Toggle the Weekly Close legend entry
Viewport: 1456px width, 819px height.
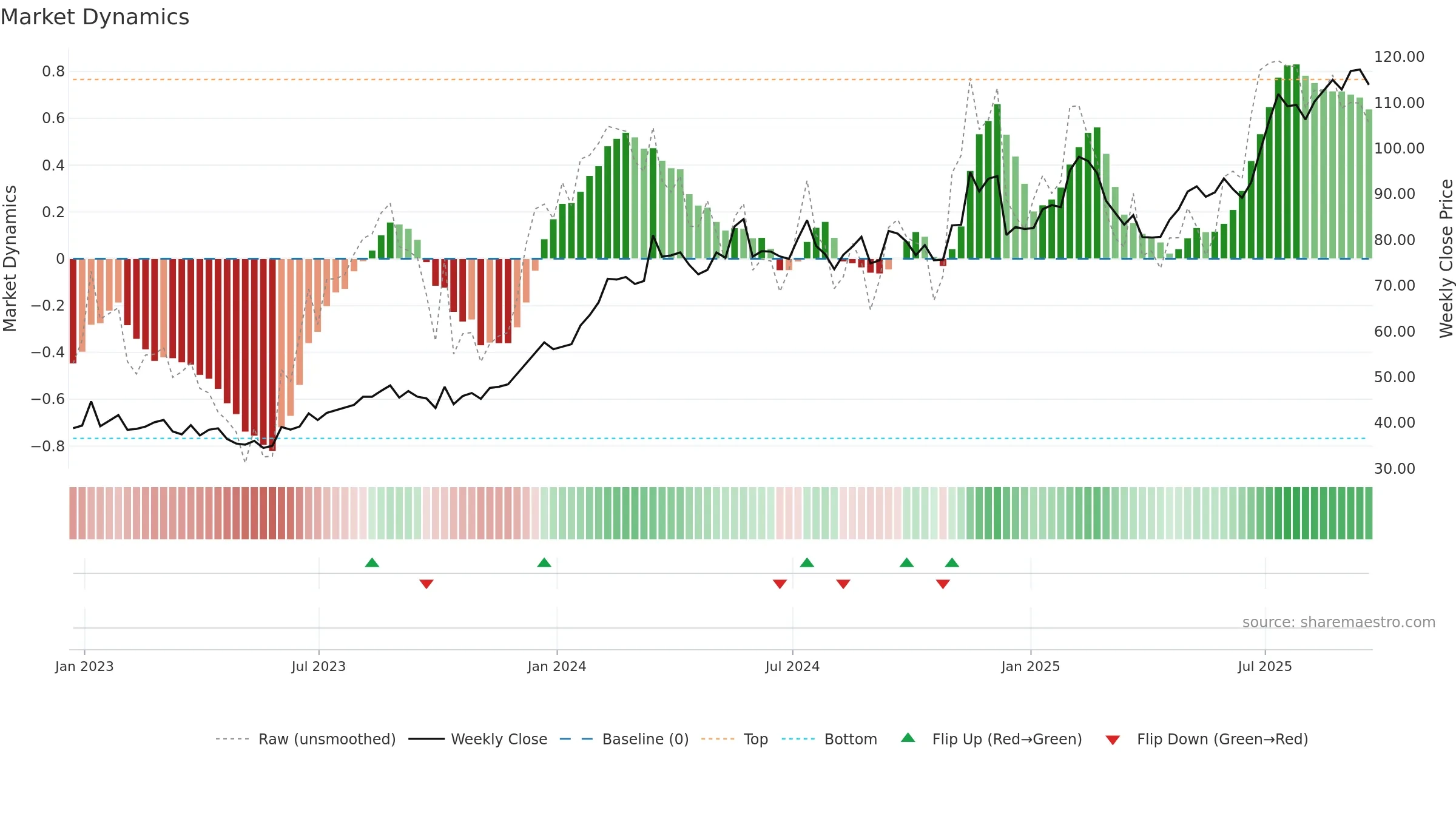point(478,739)
